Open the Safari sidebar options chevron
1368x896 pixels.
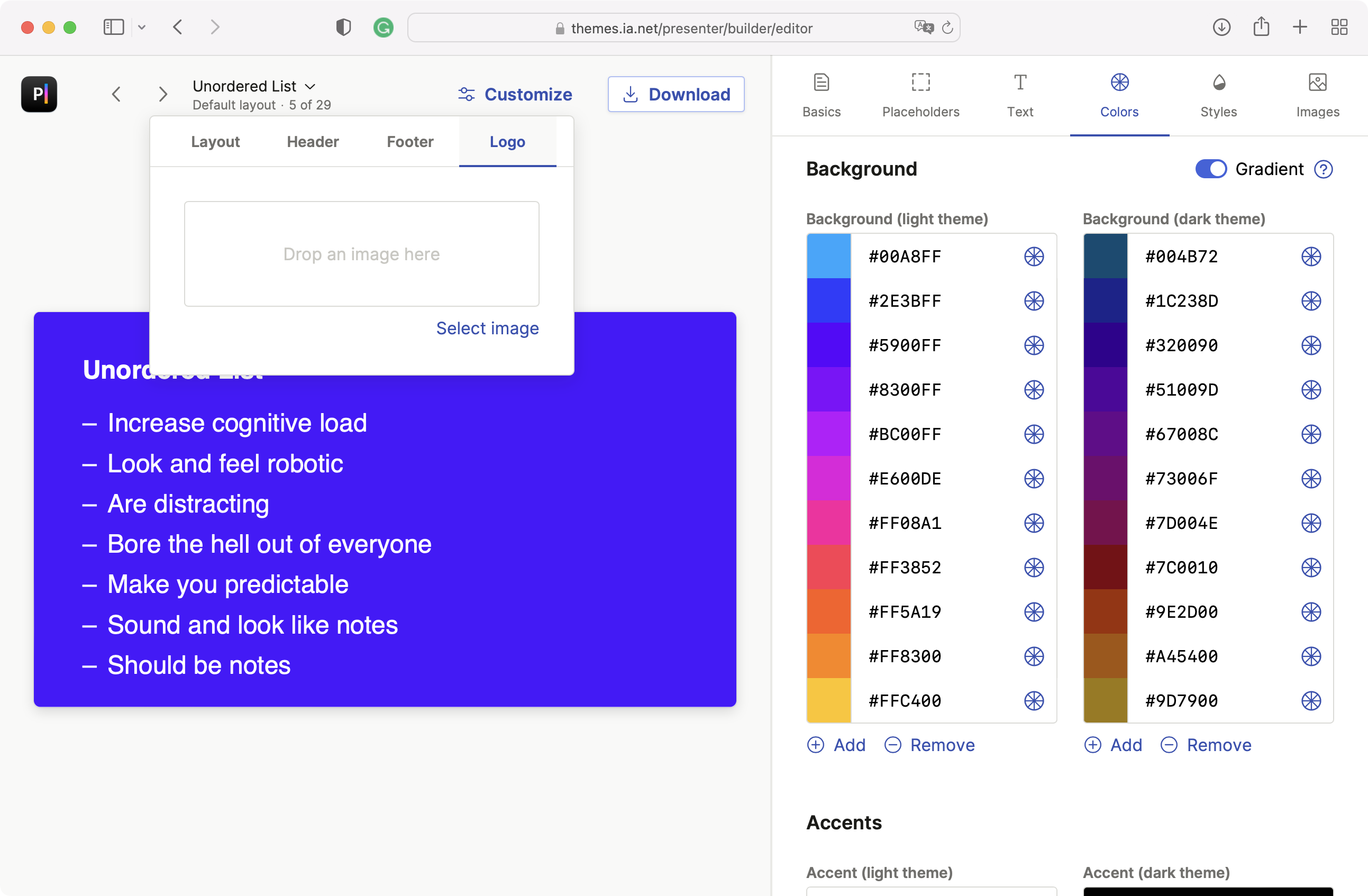pos(142,27)
